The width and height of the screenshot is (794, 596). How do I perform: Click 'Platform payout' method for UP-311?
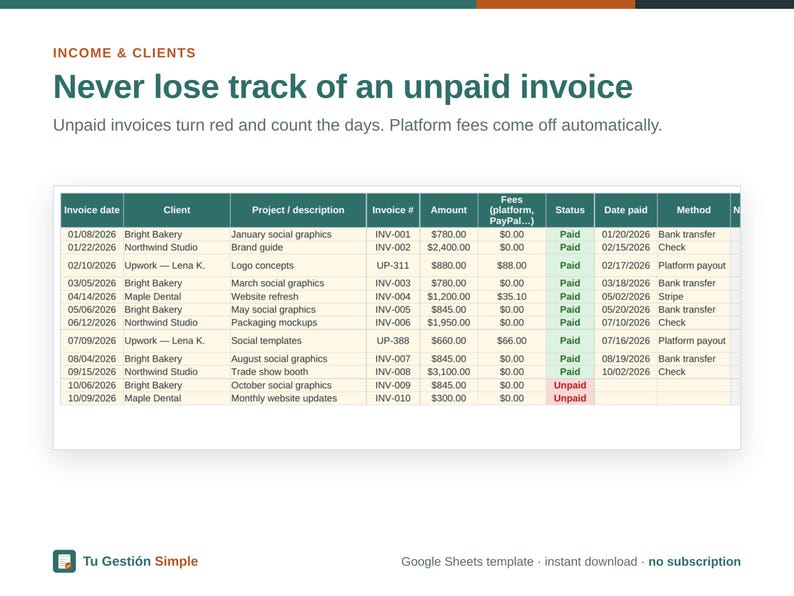694,265
